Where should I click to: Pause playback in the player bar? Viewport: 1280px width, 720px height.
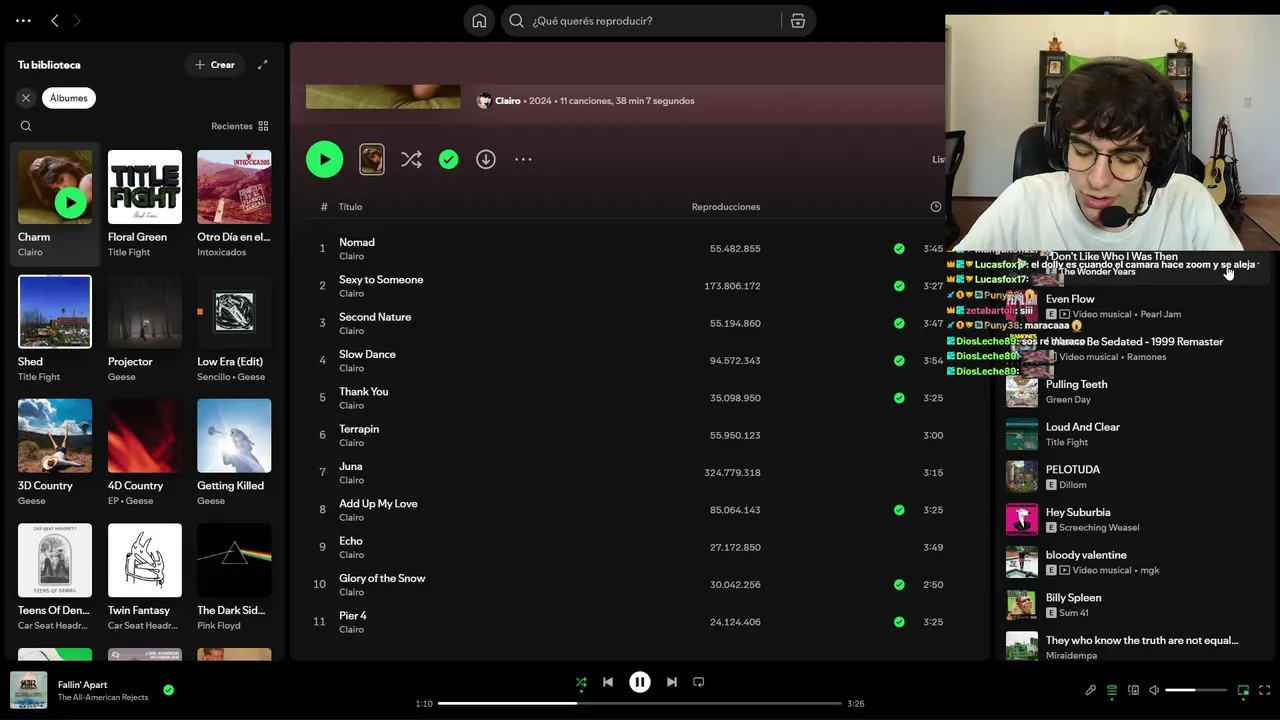pyautogui.click(x=640, y=682)
